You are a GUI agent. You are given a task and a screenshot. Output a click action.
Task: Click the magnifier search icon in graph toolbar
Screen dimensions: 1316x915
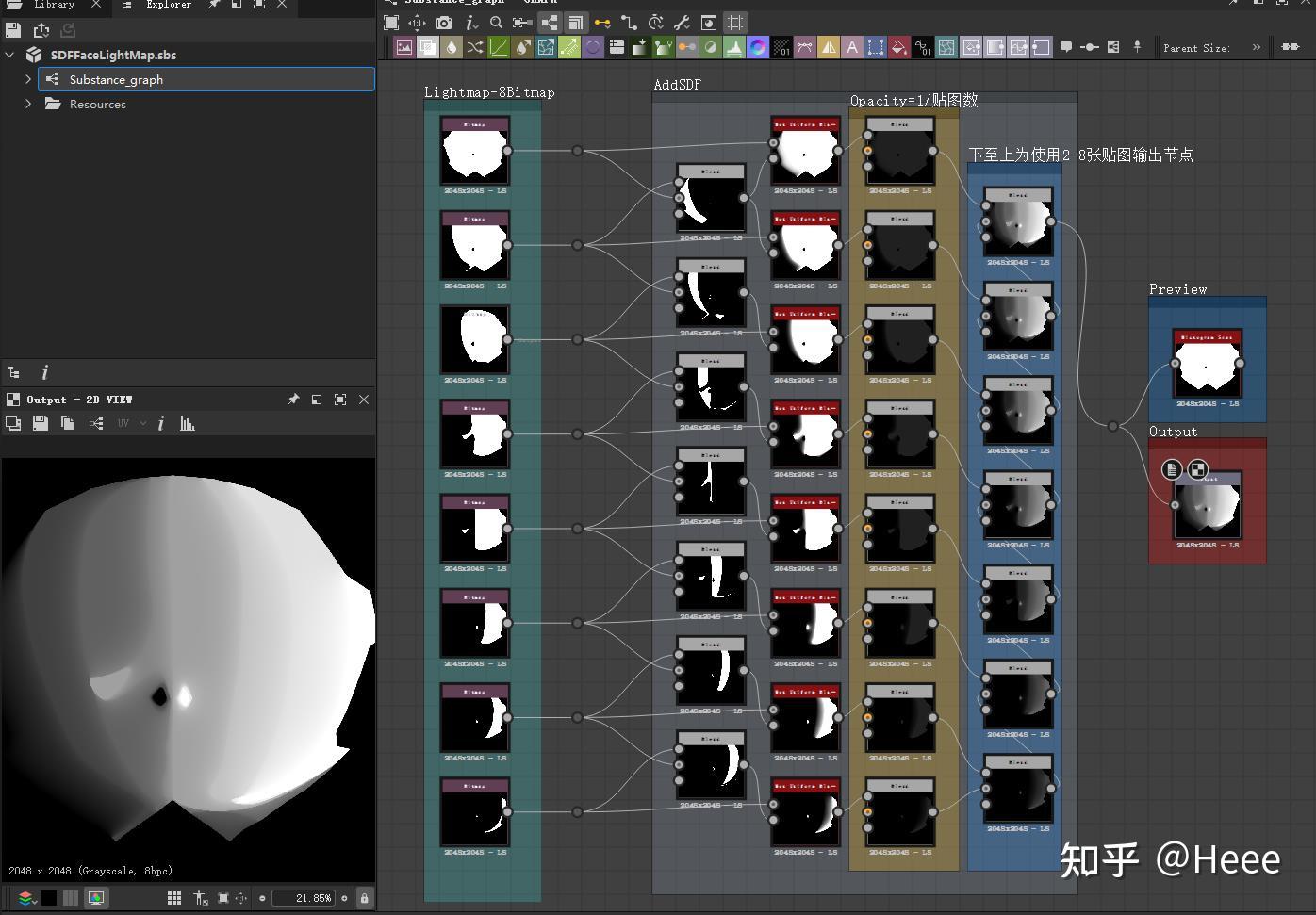(496, 23)
